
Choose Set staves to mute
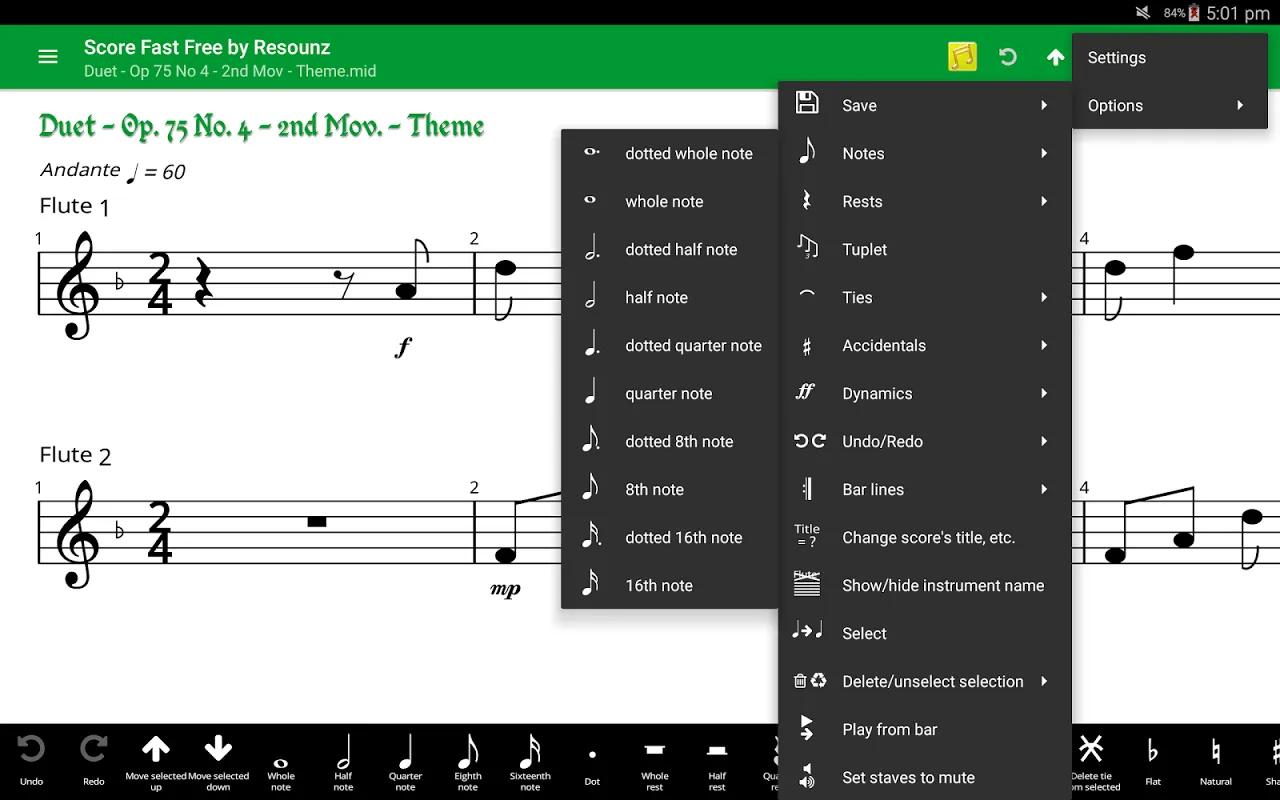[x=925, y=777]
